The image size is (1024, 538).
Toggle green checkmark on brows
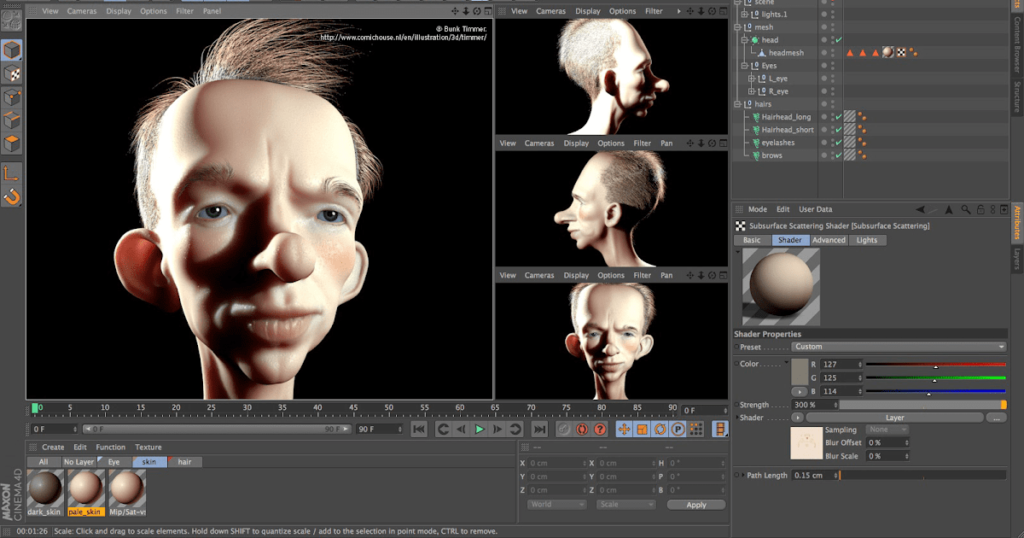coord(839,155)
